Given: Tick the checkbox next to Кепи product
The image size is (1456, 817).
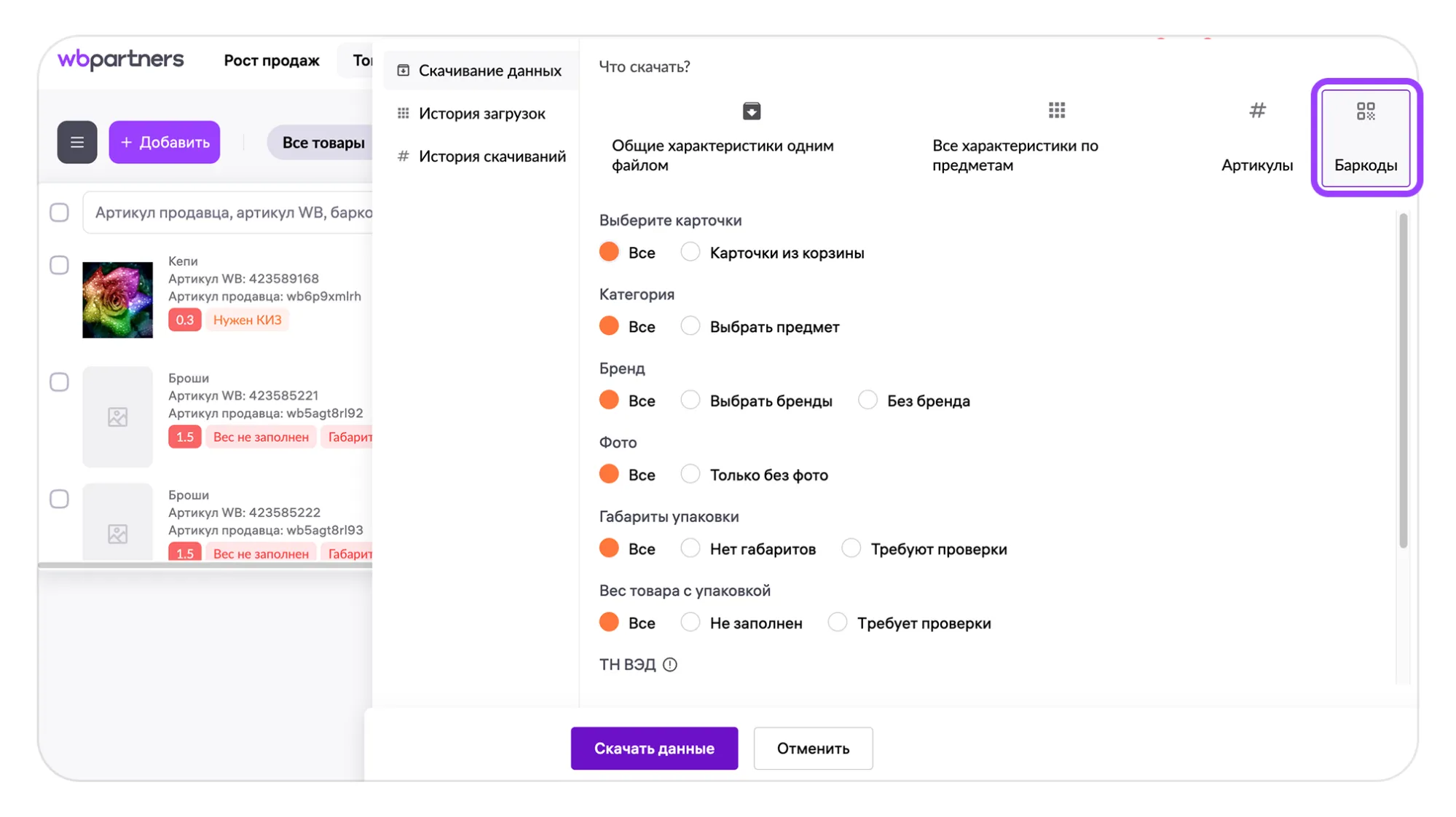Looking at the screenshot, I should [59, 265].
